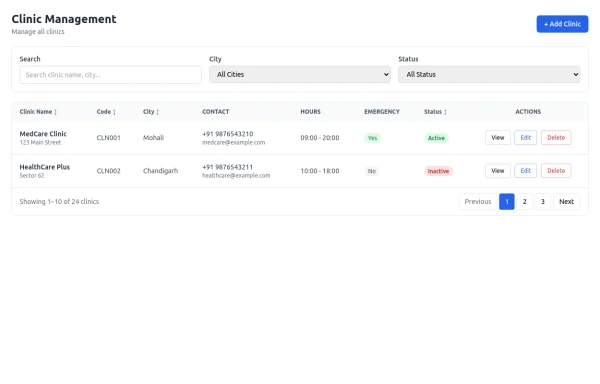Image resolution: width=600 pixels, height=384 pixels.
Task: Go to the Next page
Action: pyautogui.click(x=566, y=202)
